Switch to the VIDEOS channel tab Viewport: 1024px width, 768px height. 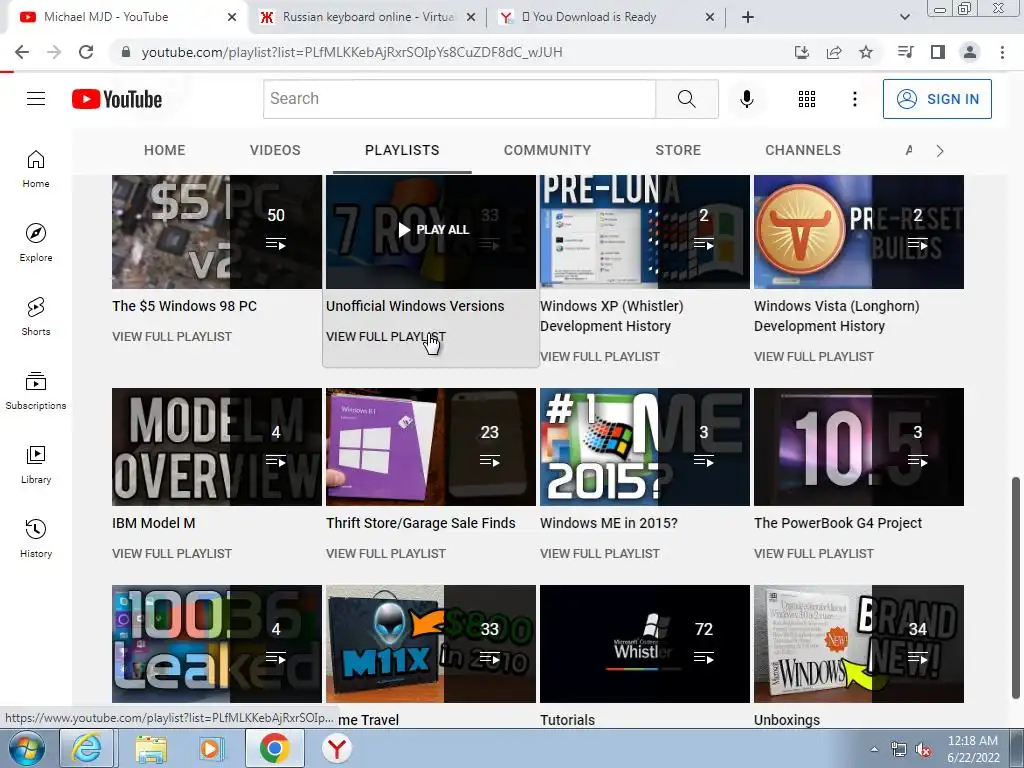point(275,150)
